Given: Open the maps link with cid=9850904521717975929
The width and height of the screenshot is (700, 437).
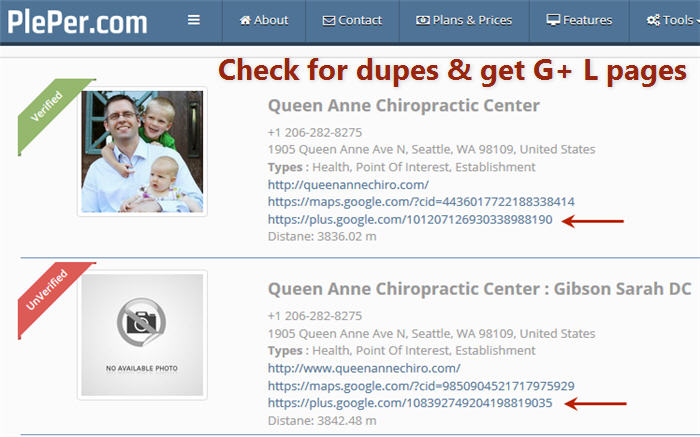Looking at the screenshot, I should (x=421, y=386).
